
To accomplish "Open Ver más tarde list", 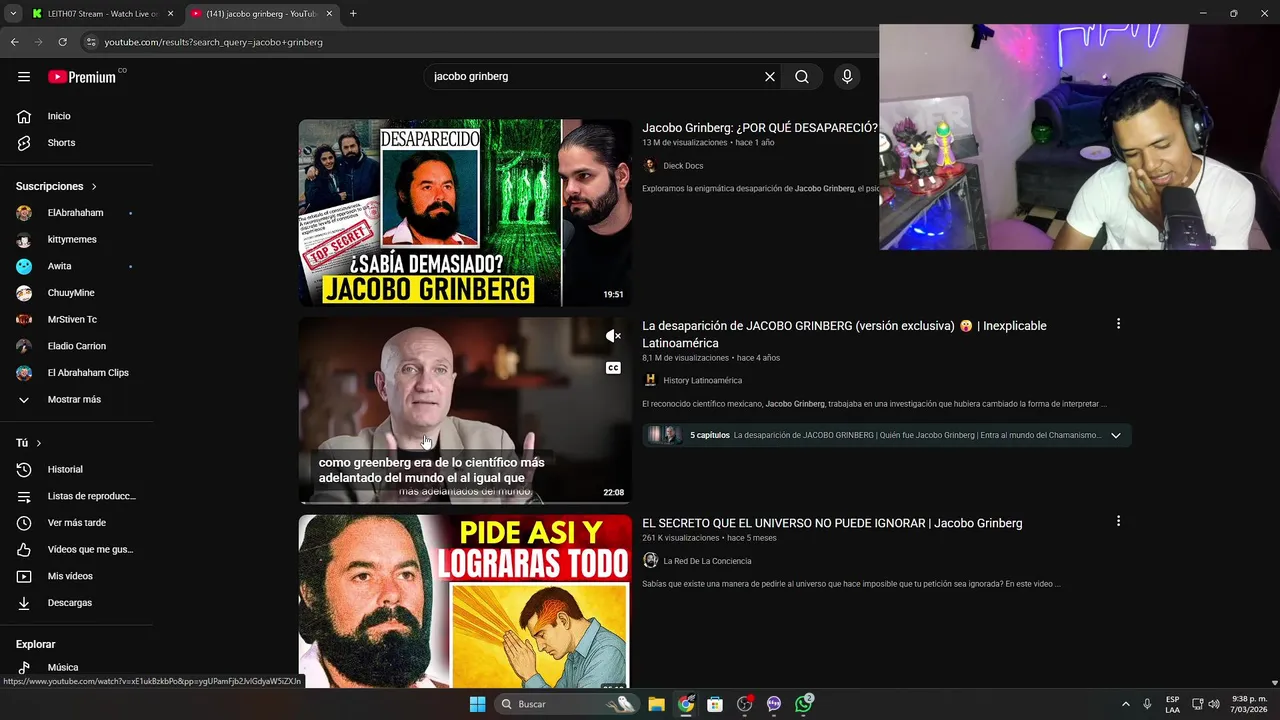I will (76, 523).
